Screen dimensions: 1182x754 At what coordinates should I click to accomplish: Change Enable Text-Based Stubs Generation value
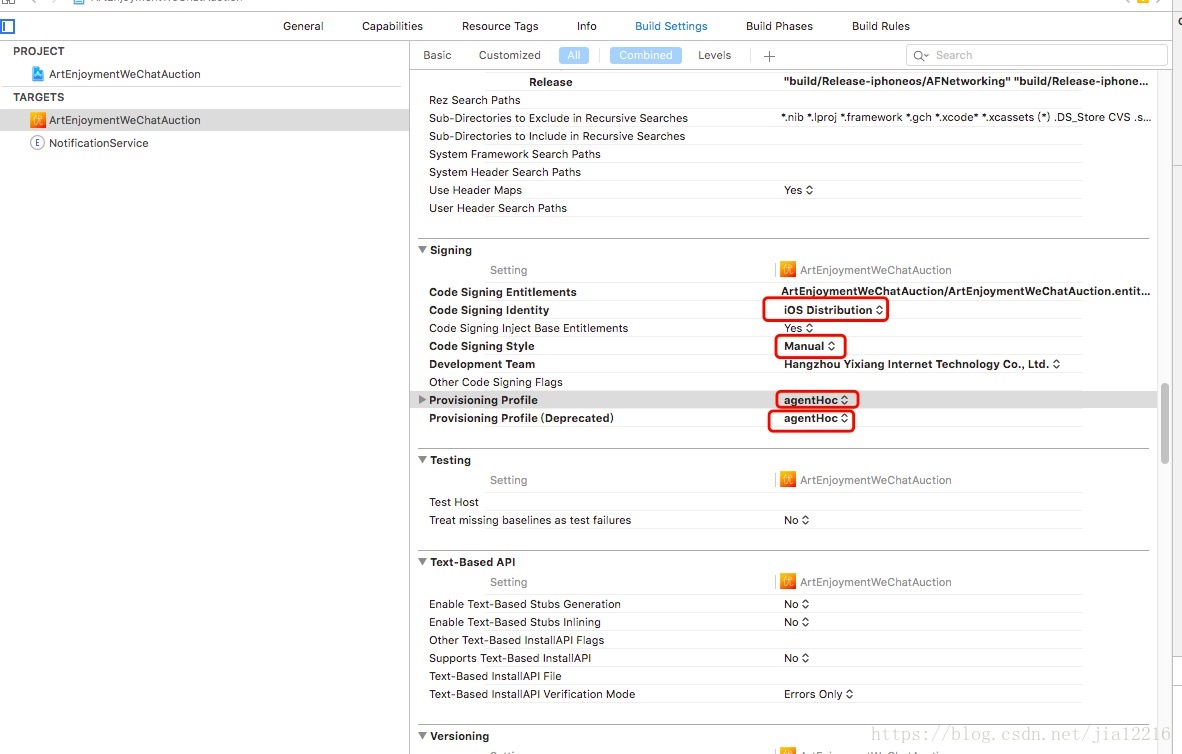pos(796,604)
